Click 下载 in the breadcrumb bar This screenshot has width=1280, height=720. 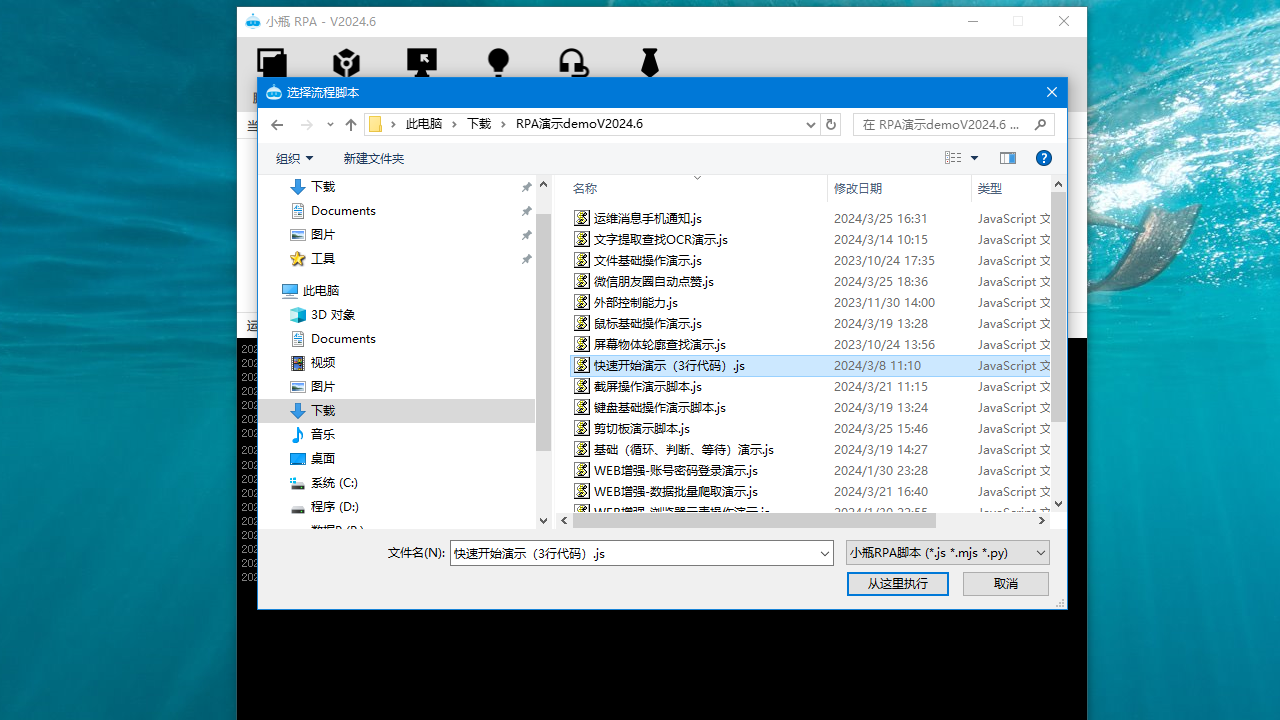[478, 124]
